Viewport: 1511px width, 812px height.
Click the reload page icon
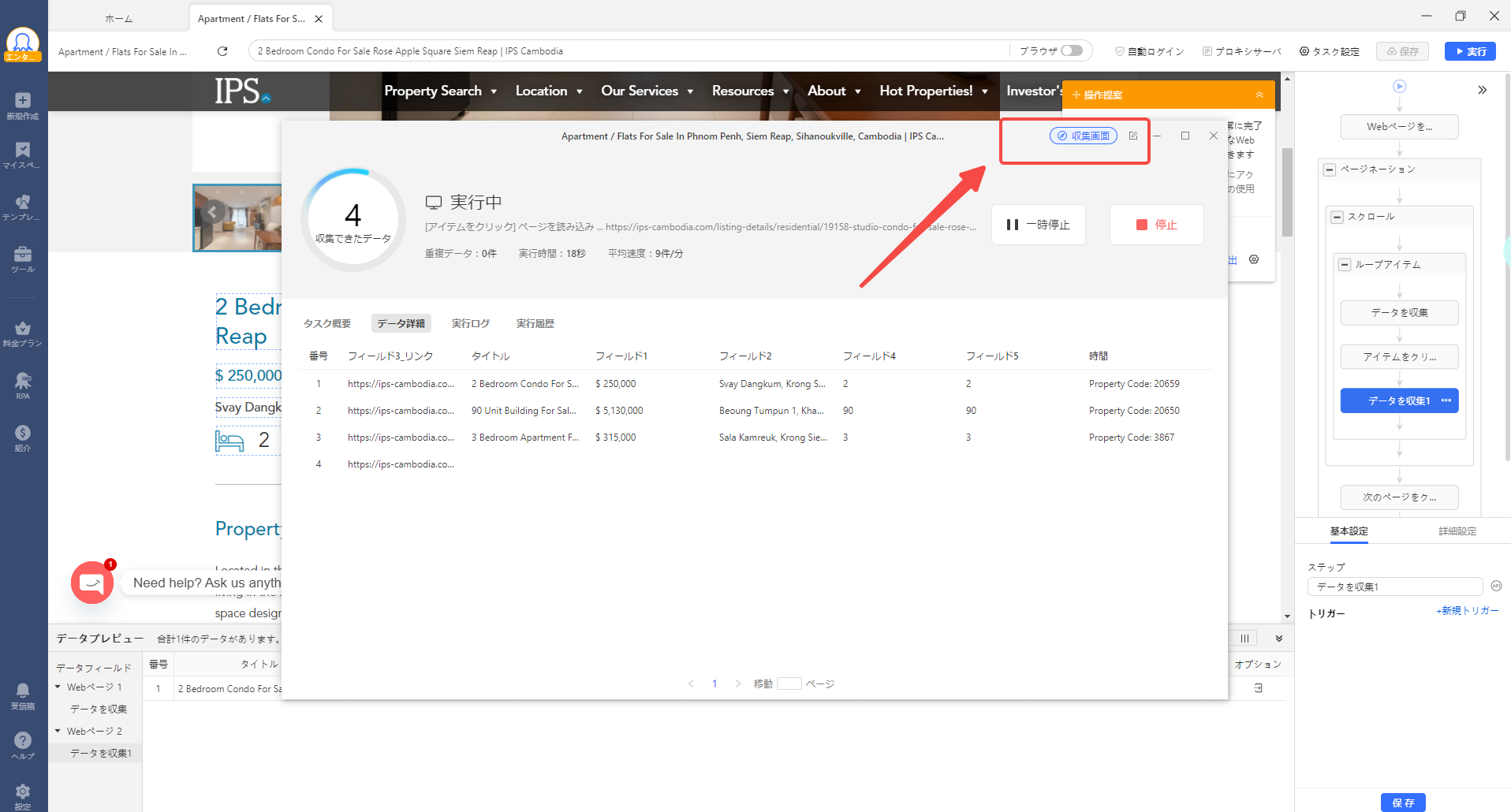[222, 51]
